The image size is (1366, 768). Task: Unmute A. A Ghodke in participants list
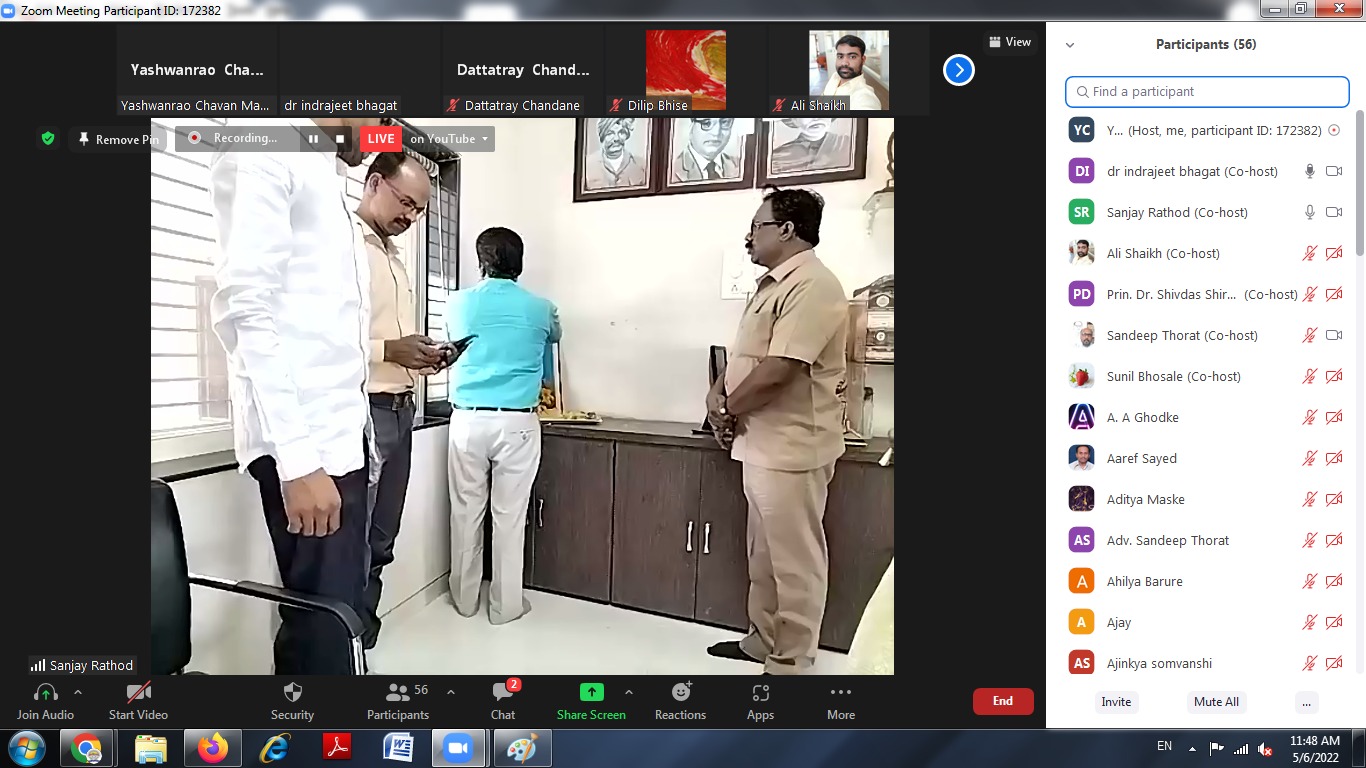click(1310, 417)
